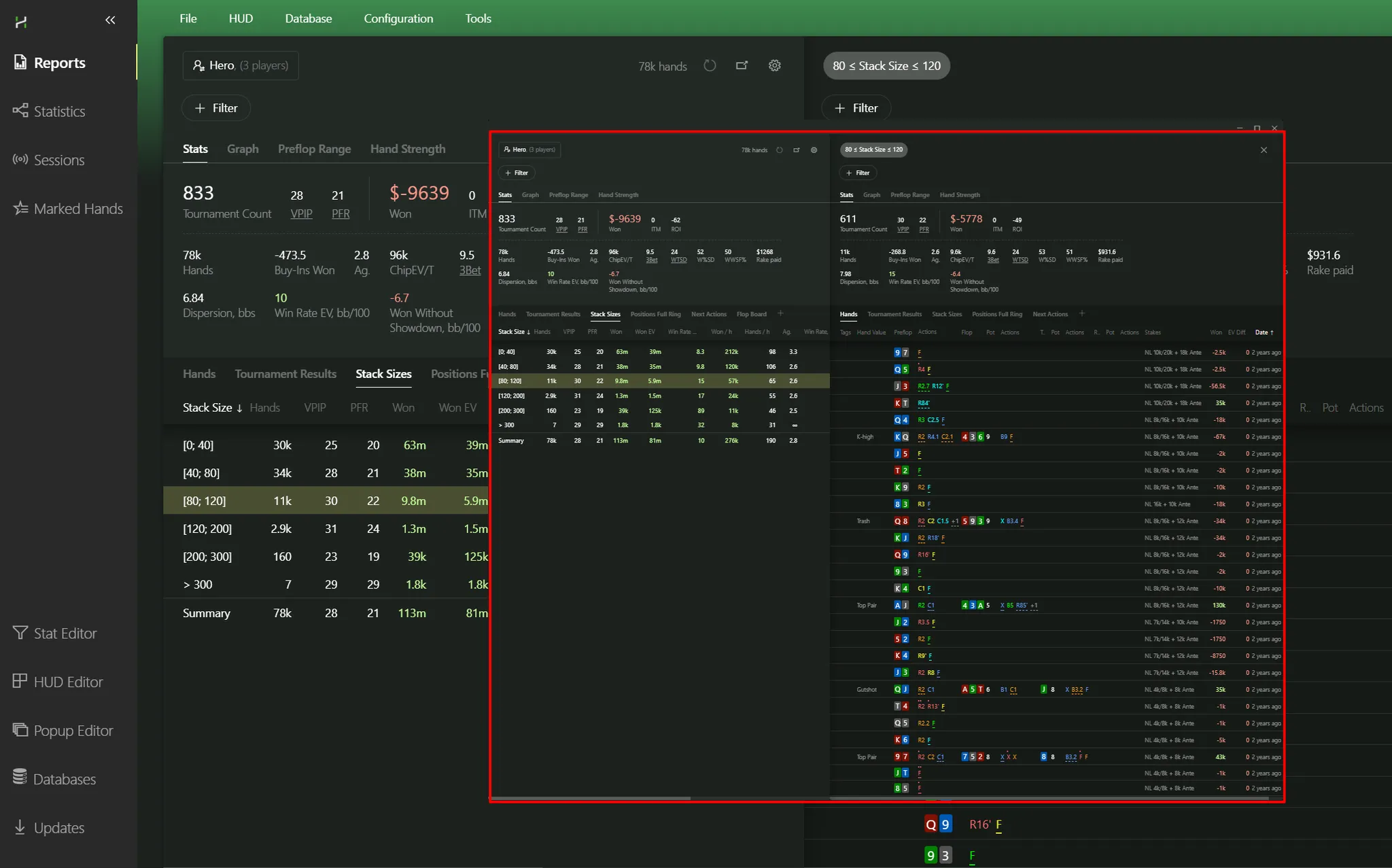The height and width of the screenshot is (868, 1392).
Task: Click the 80 ≤ Stack Size ≤ 120 filter chip
Action: [886, 66]
